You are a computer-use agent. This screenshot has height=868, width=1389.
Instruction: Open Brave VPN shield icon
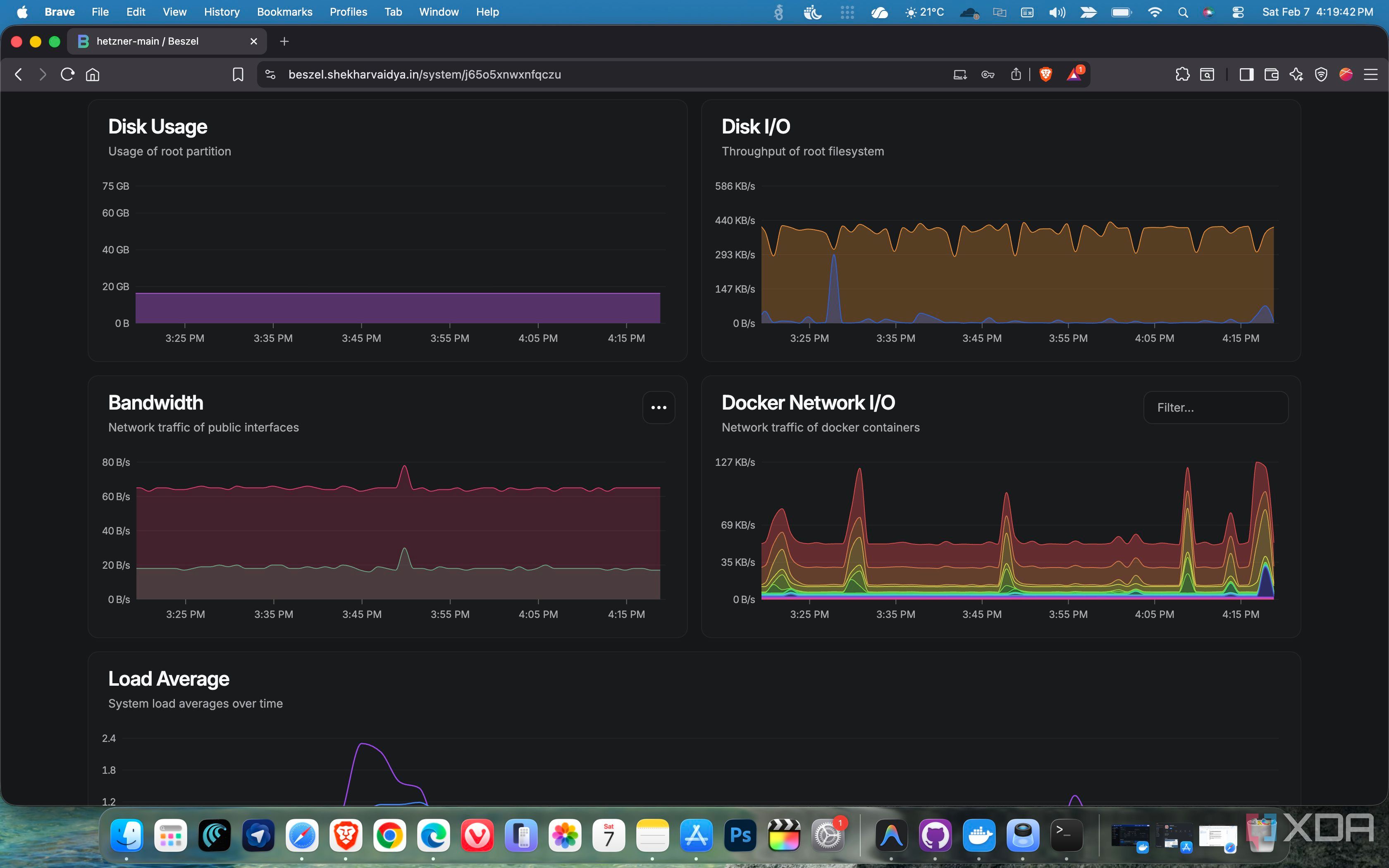click(x=1321, y=75)
